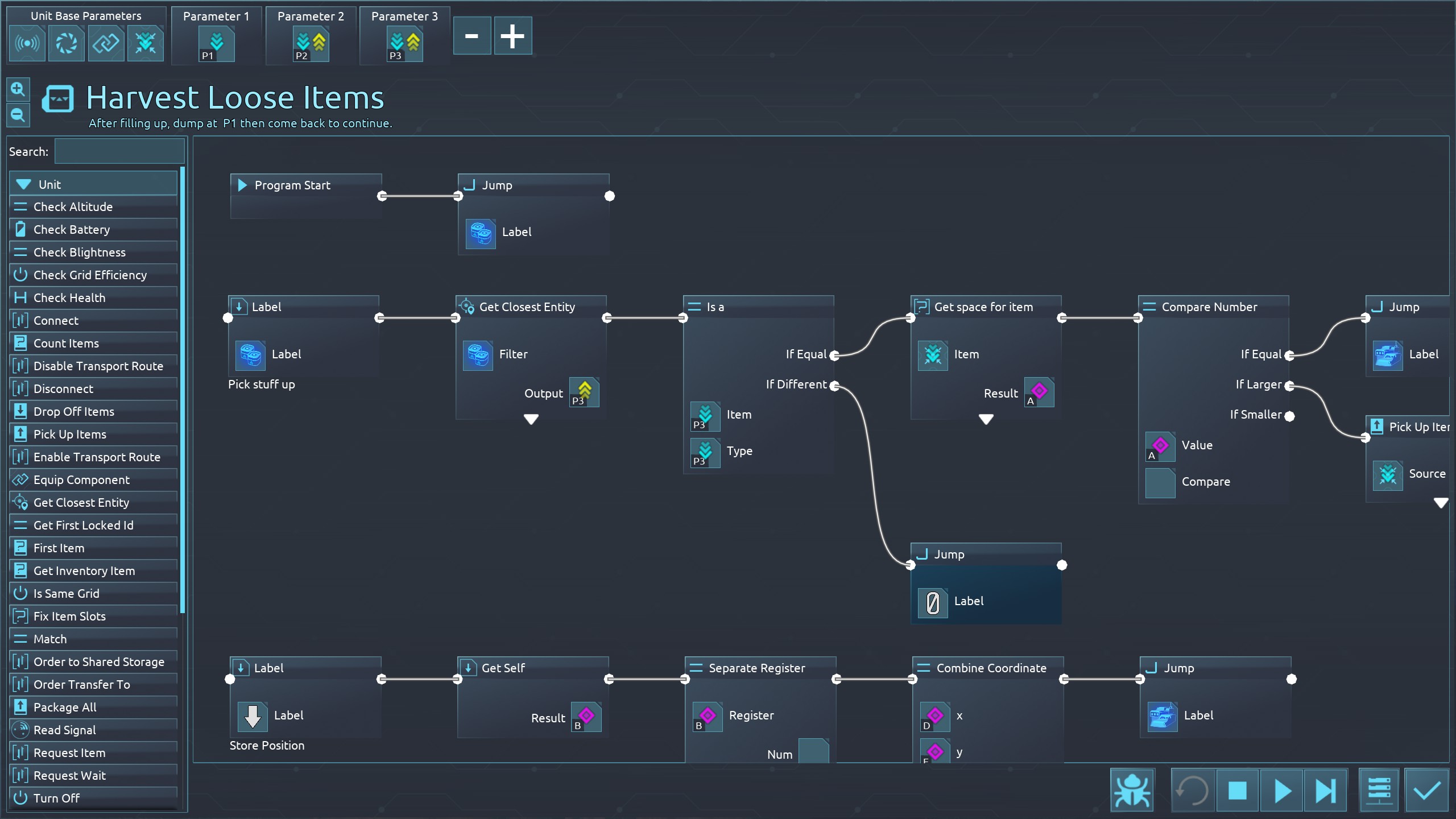
Task: Click the signal icon in Unit Base Parameters
Action: 27,43
